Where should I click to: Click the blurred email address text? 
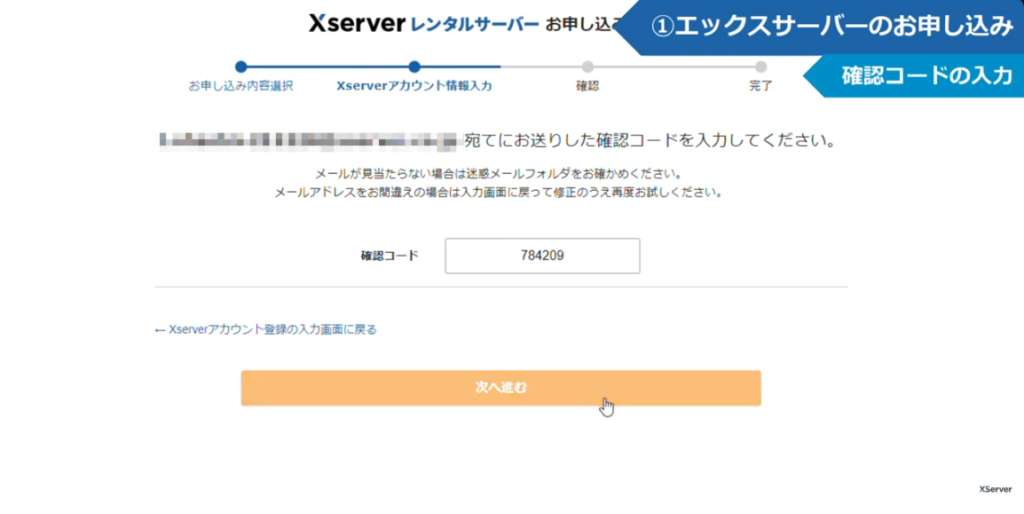[308, 139]
